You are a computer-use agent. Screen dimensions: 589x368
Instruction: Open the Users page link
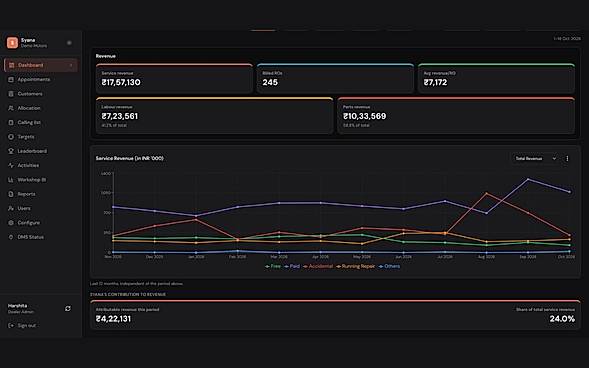coord(41,208)
